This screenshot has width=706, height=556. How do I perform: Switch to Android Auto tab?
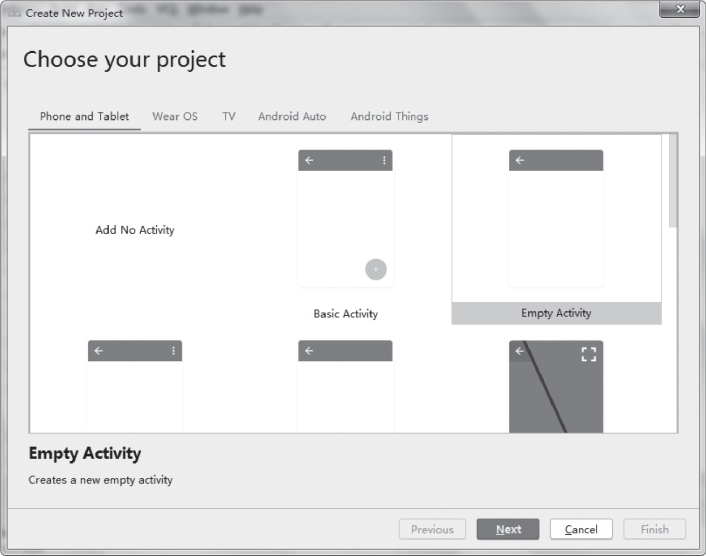point(292,117)
